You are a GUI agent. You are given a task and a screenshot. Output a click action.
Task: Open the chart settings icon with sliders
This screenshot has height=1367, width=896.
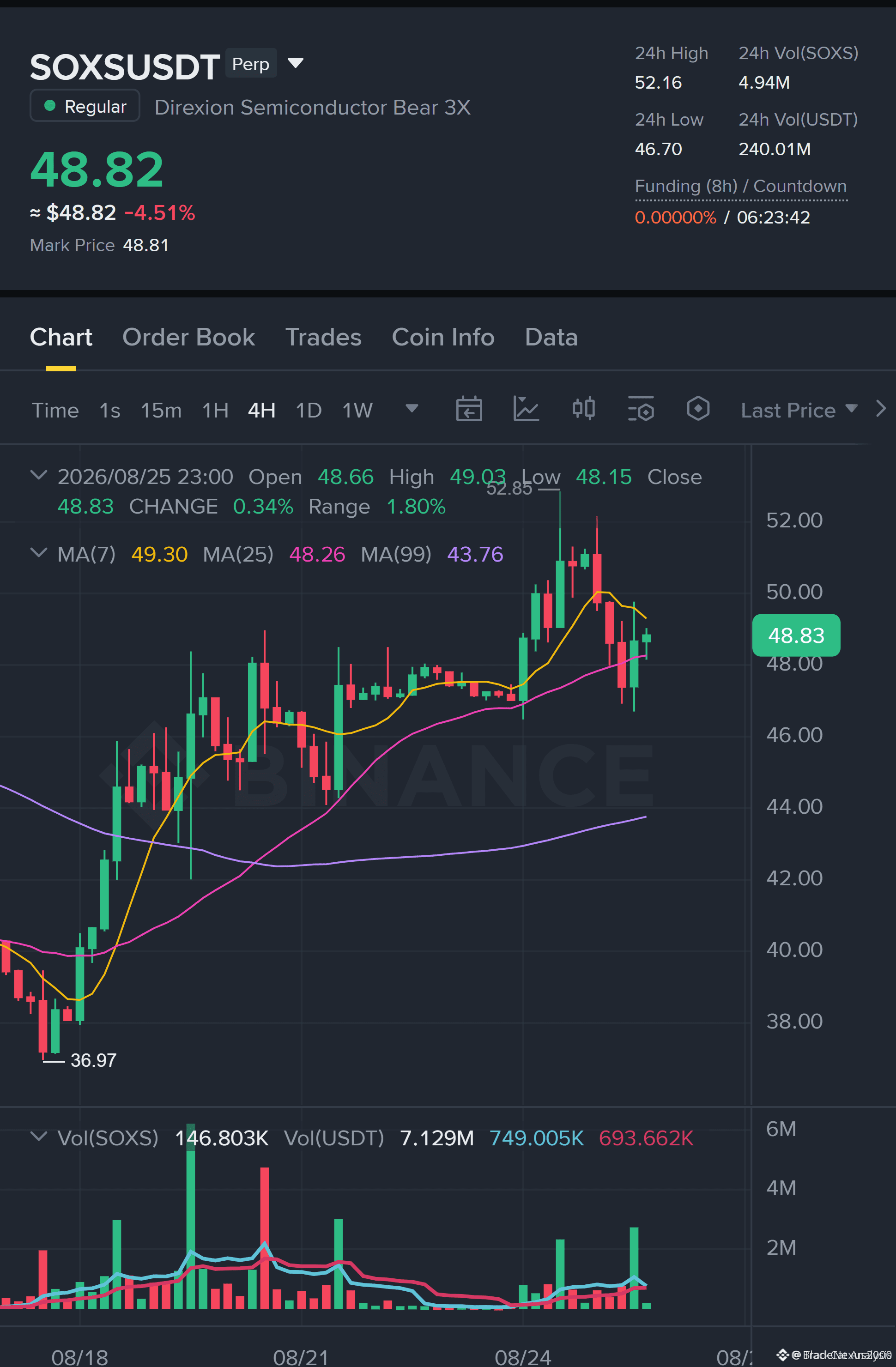[x=641, y=409]
